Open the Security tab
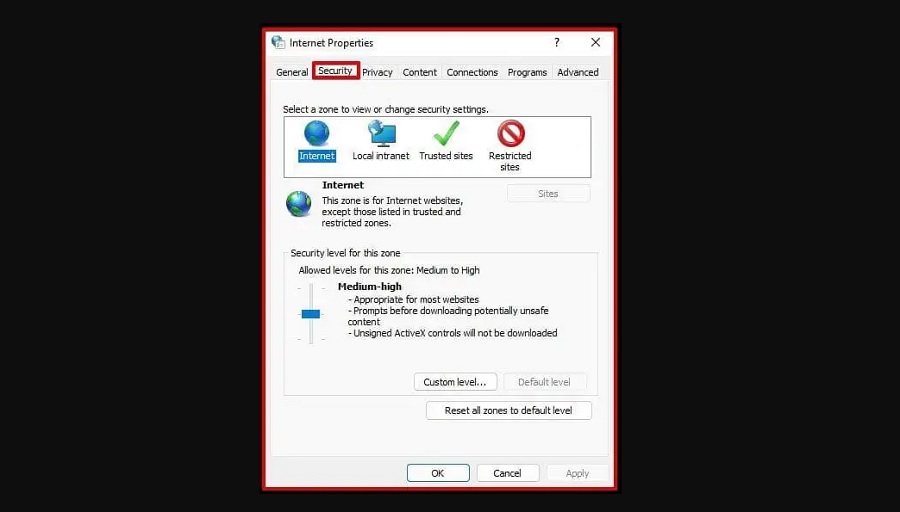This screenshot has height=512, width=900. point(335,71)
